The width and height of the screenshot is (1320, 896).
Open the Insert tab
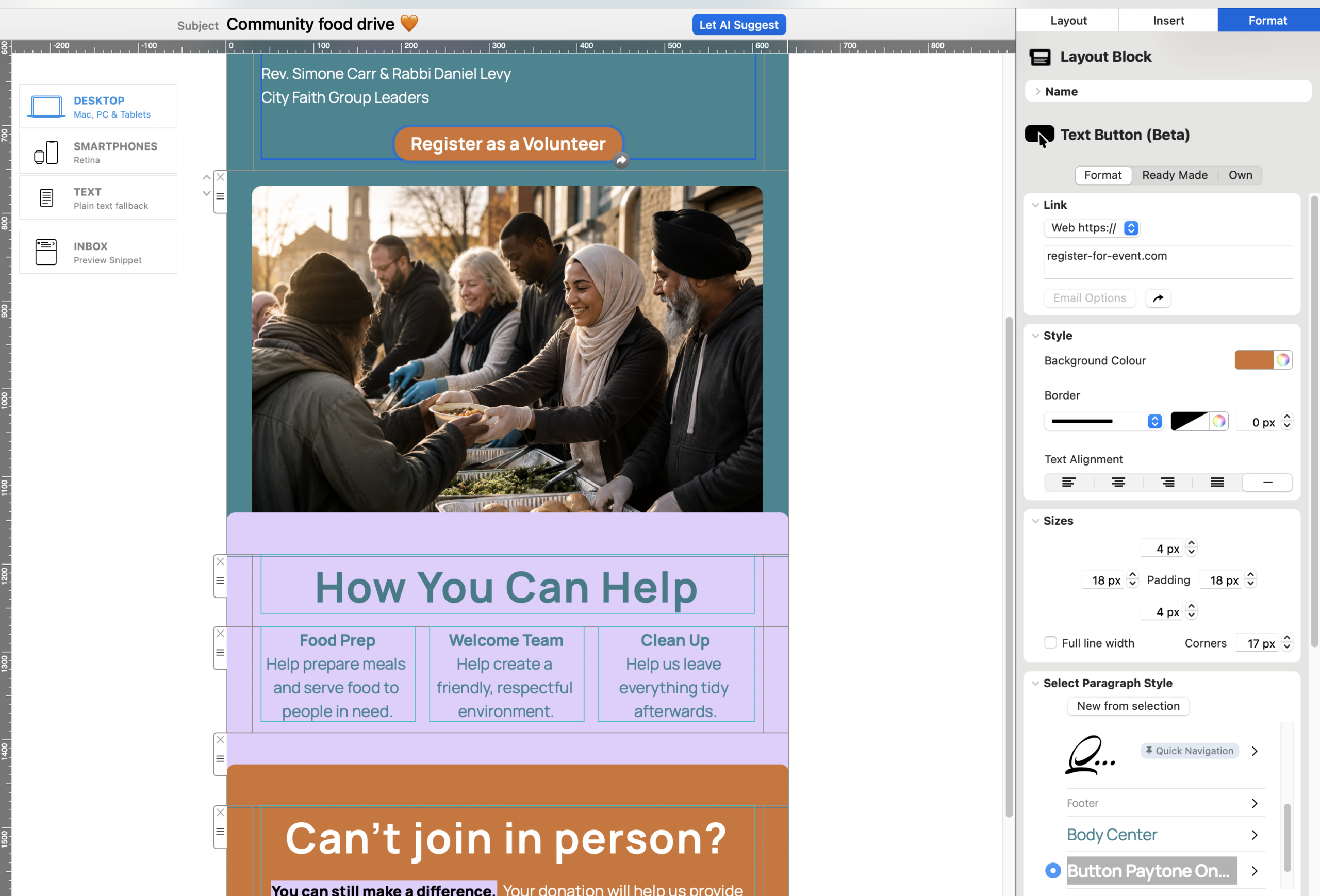[1168, 21]
